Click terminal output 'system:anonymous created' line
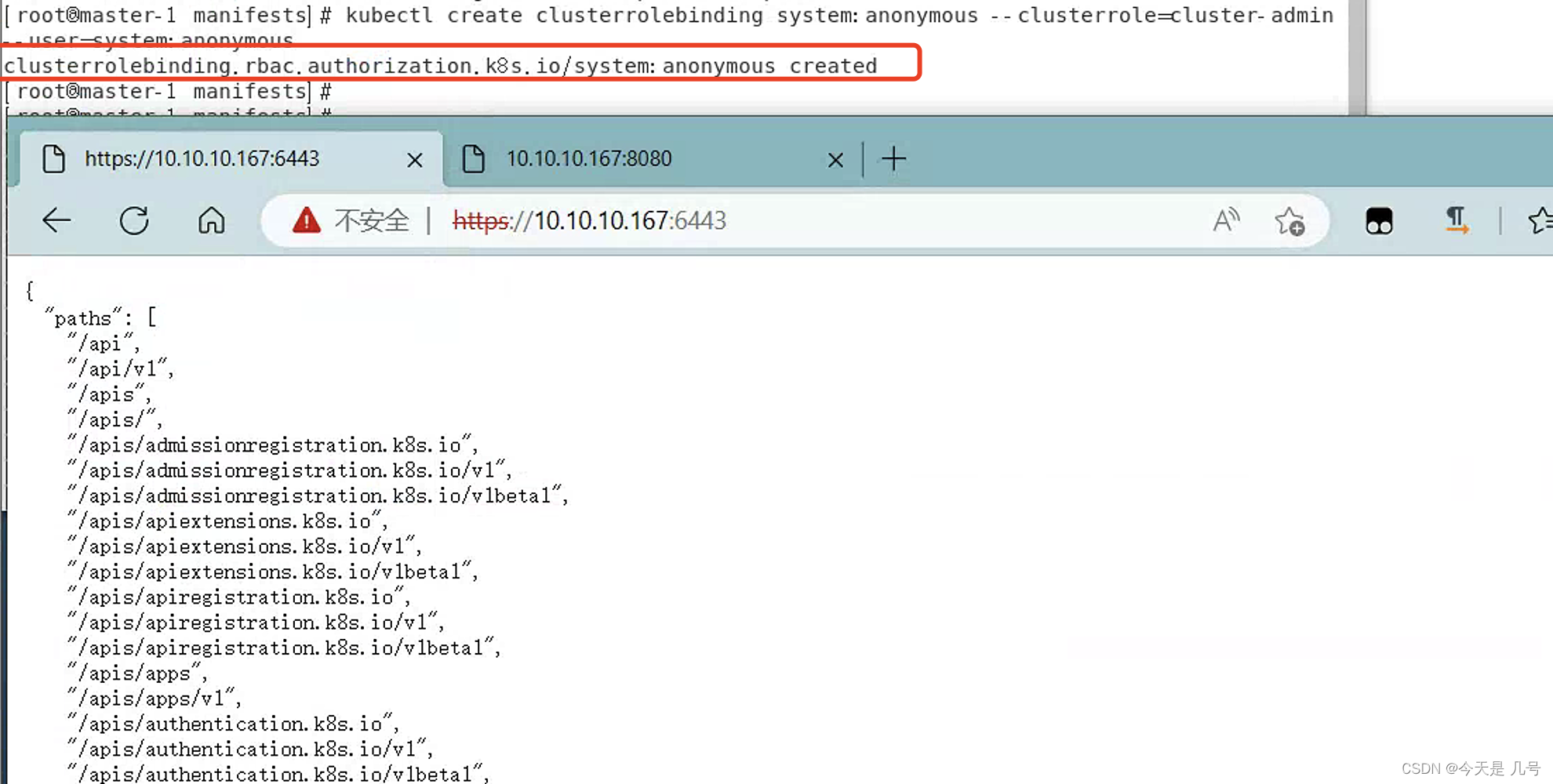 [x=441, y=66]
